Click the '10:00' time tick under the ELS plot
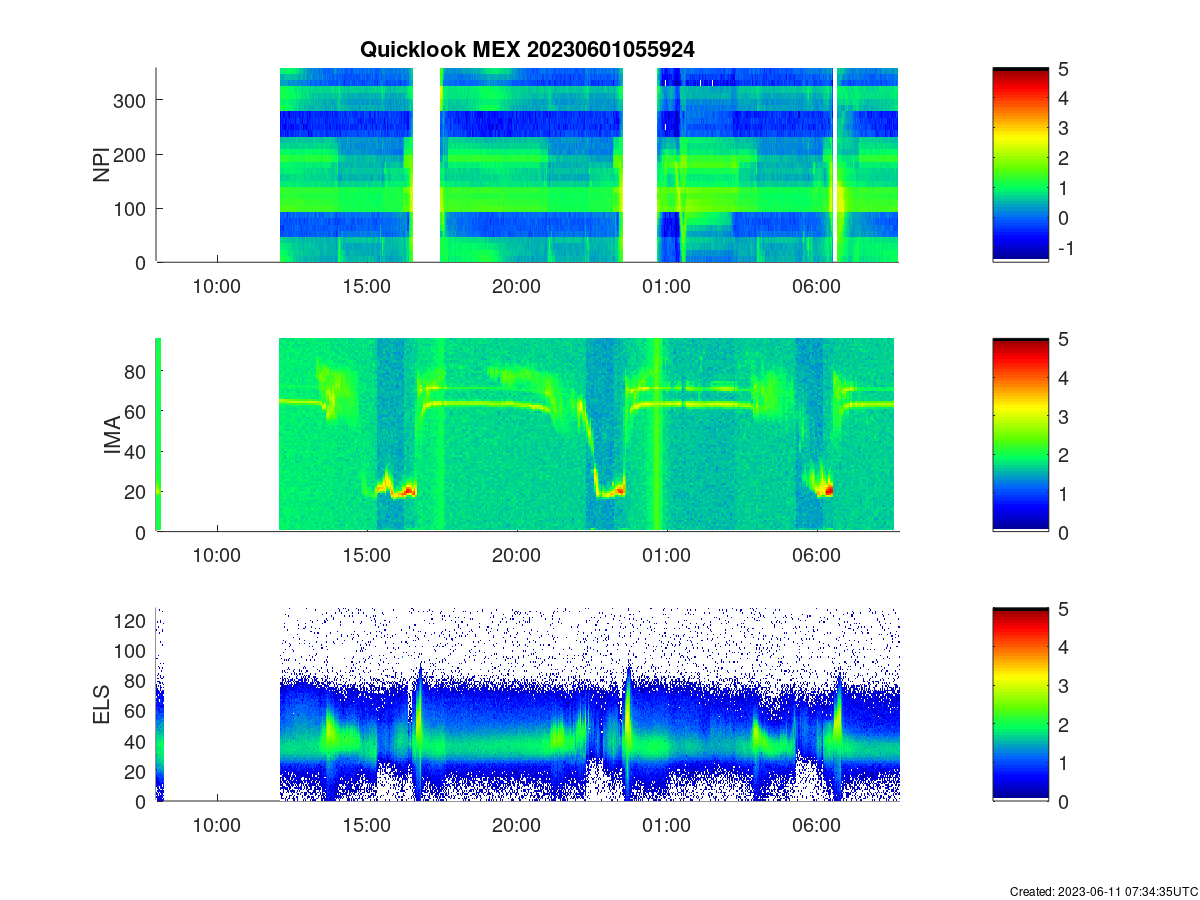Screen dimensions: 1200x900 click(217, 825)
